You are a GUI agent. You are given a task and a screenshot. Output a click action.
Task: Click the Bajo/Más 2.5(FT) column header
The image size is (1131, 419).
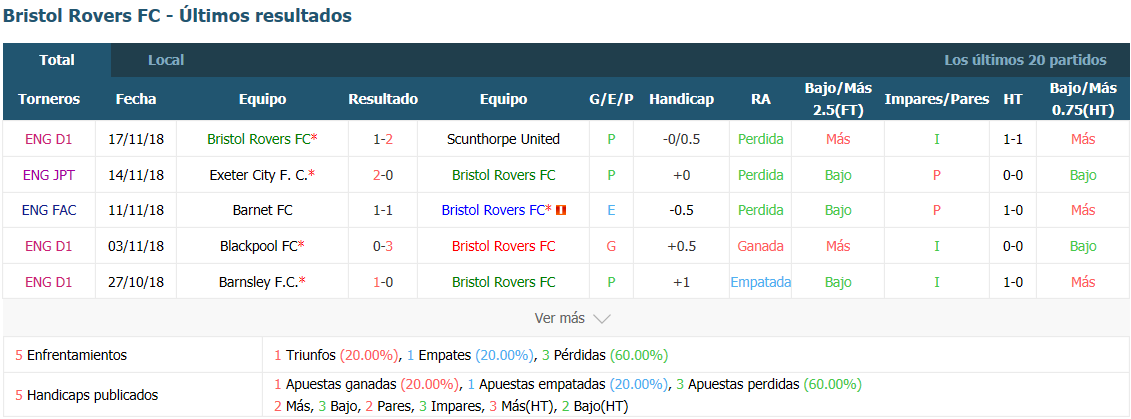point(838,100)
